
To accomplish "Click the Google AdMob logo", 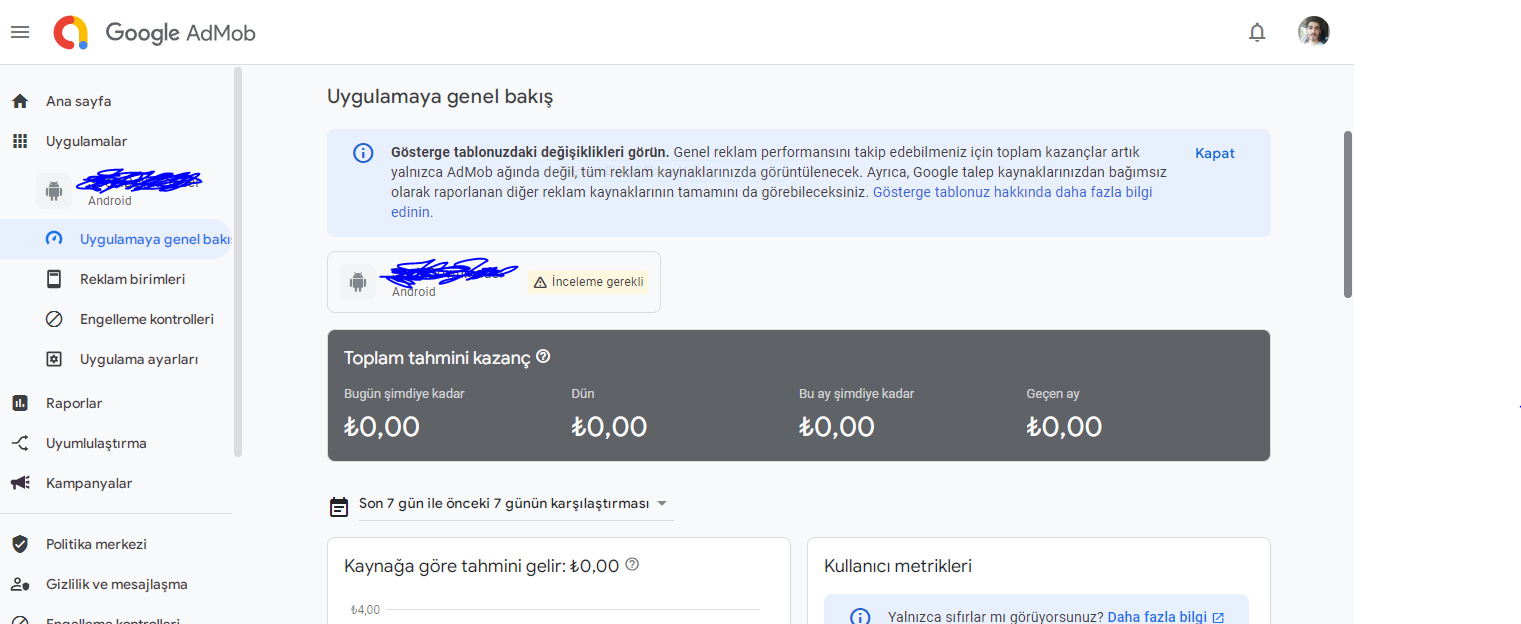I will 155,33.
